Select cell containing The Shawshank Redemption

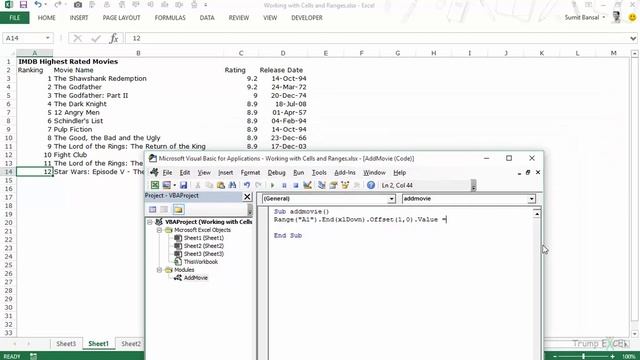point(138,78)
